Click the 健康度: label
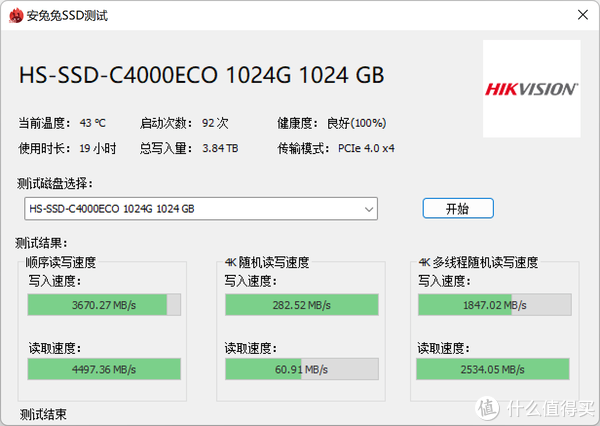 297,123
